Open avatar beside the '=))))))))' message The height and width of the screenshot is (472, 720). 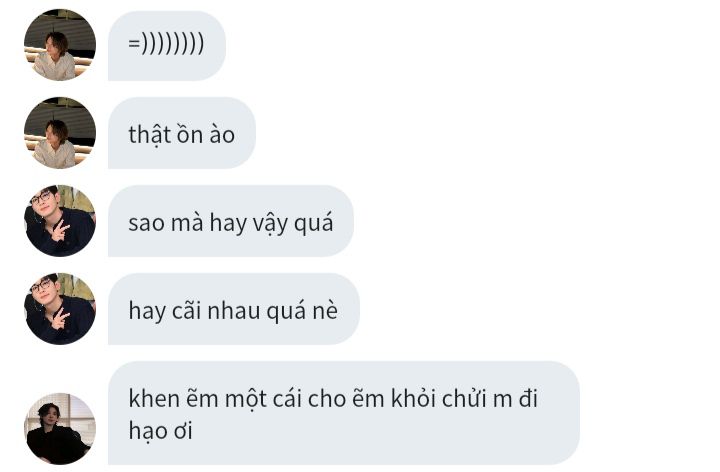click(60, 45)
